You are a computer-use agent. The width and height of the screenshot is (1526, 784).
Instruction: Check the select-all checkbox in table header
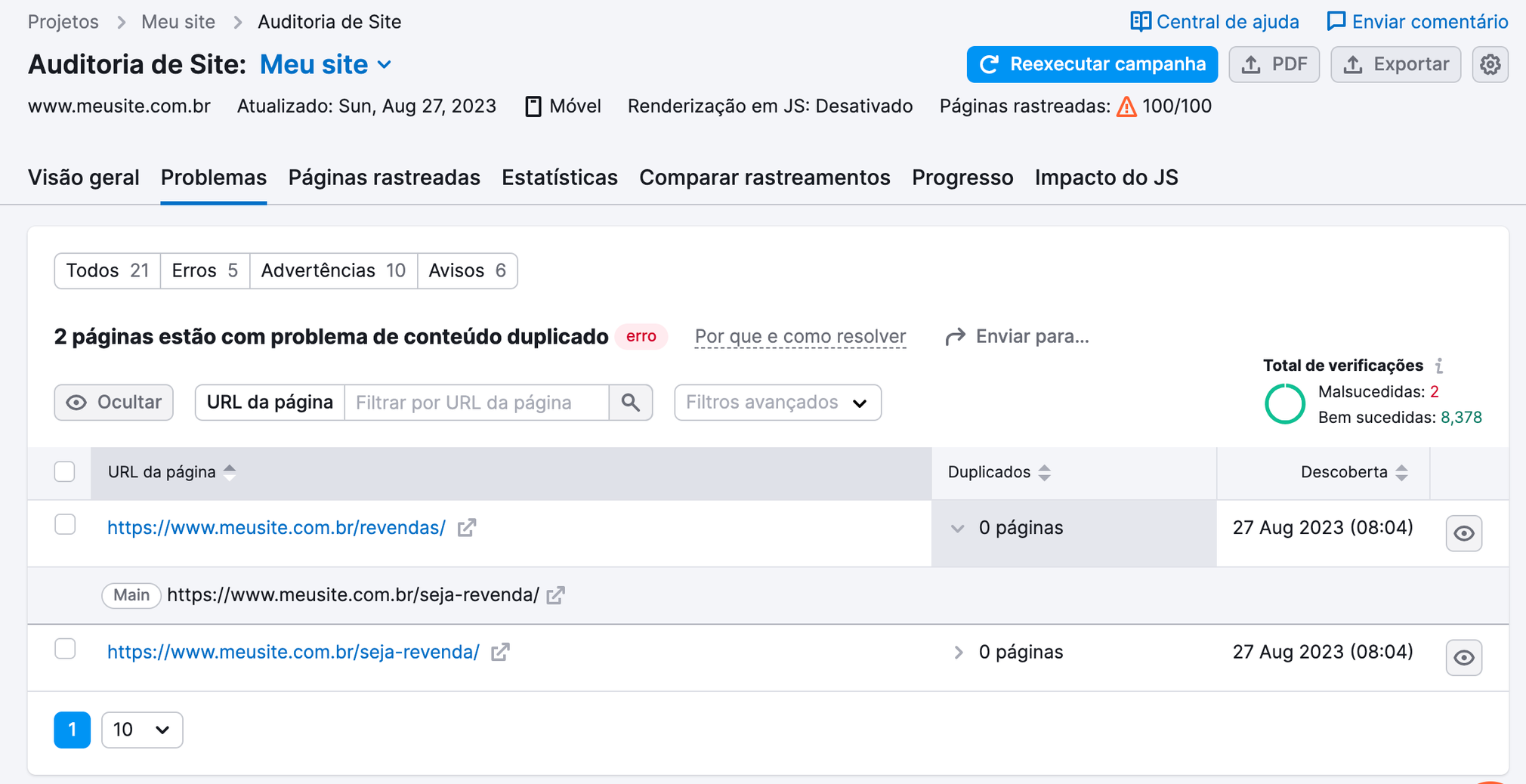(65, 471)
